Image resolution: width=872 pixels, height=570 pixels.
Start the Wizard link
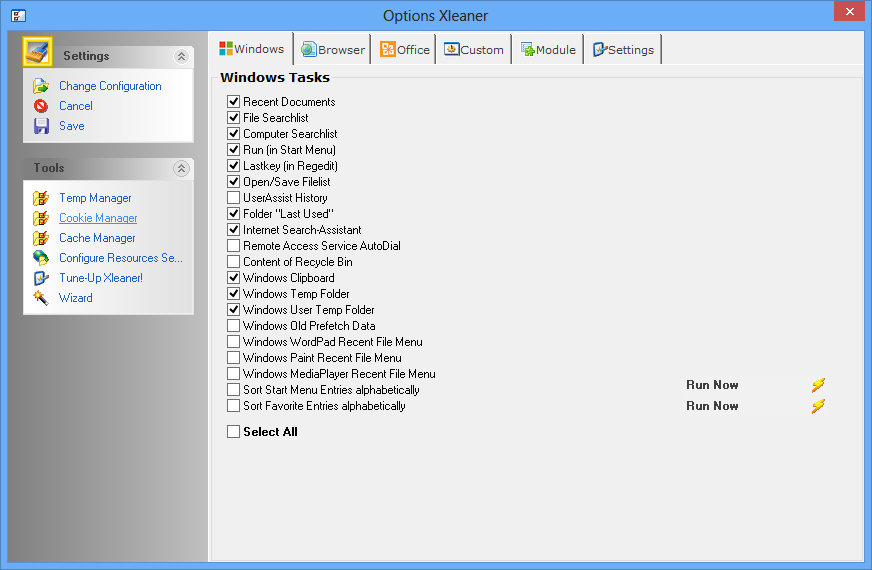pos(76,298)
